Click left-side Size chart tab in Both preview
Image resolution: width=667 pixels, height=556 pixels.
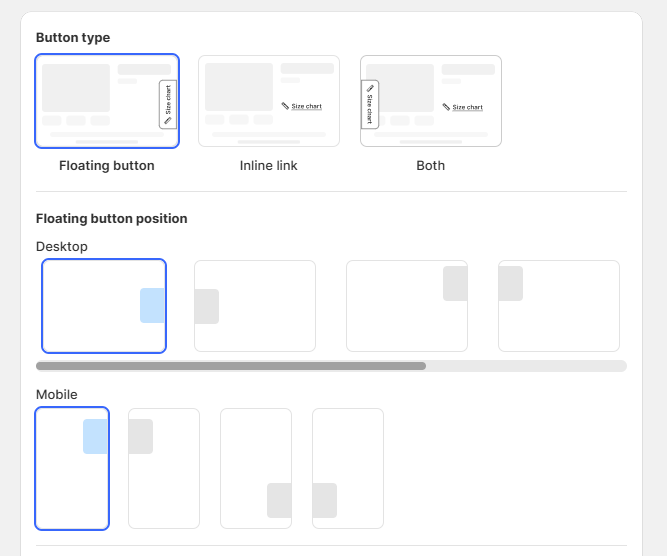point(370,104)
